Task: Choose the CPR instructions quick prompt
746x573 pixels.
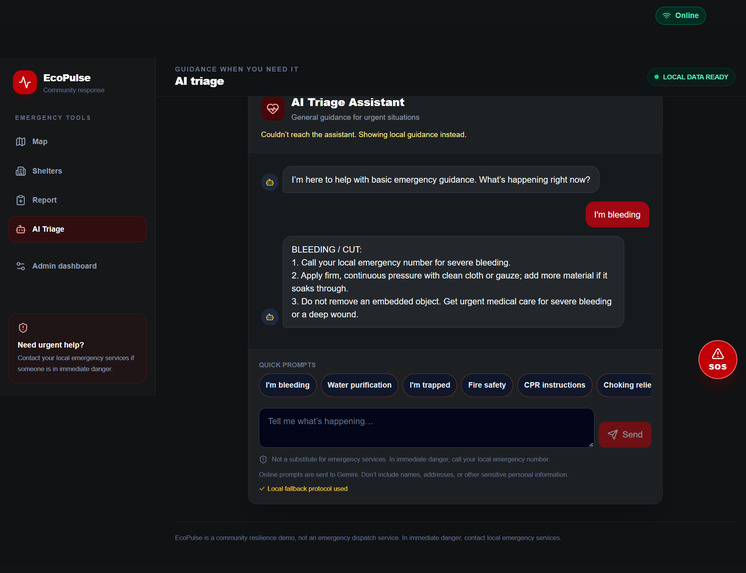Action: tap(554, 385)
